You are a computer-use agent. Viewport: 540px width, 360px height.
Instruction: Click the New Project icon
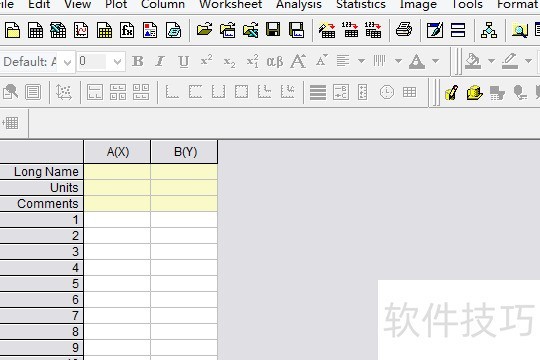click(12, 30)
